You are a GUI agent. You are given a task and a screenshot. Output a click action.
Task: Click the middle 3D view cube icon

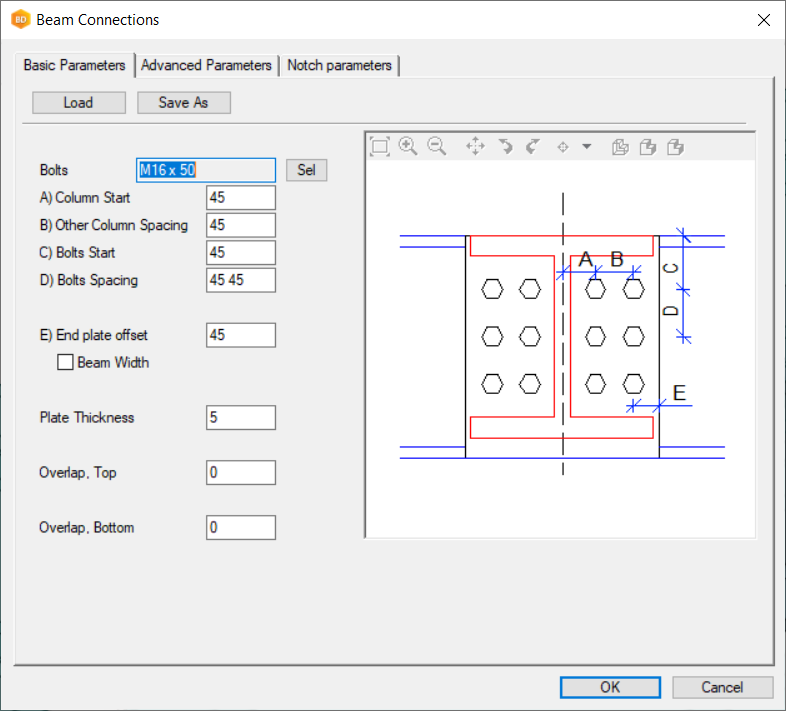point(648,147)
